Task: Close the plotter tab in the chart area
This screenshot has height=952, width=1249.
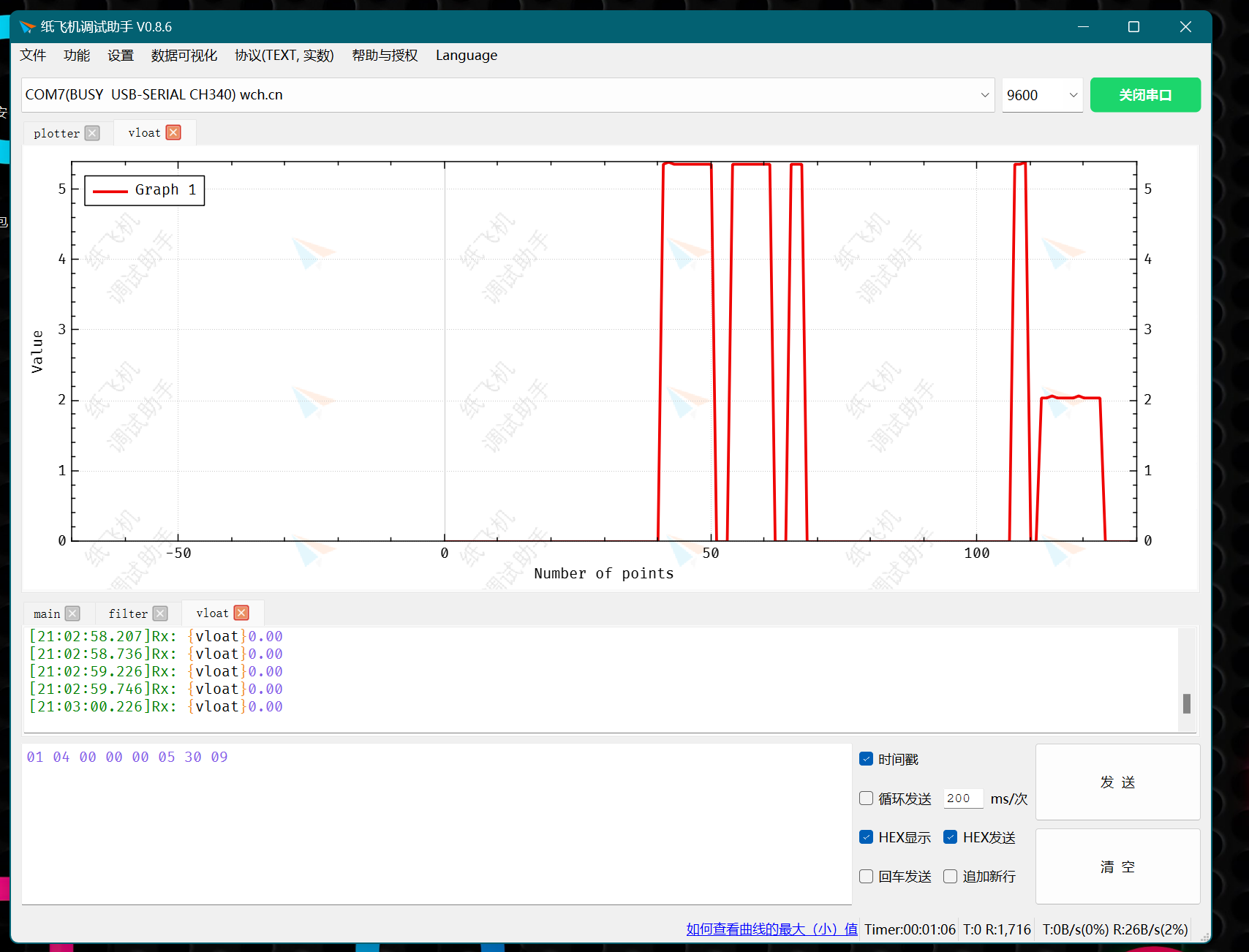Action: pyautogui.click(x=92, y=133)
